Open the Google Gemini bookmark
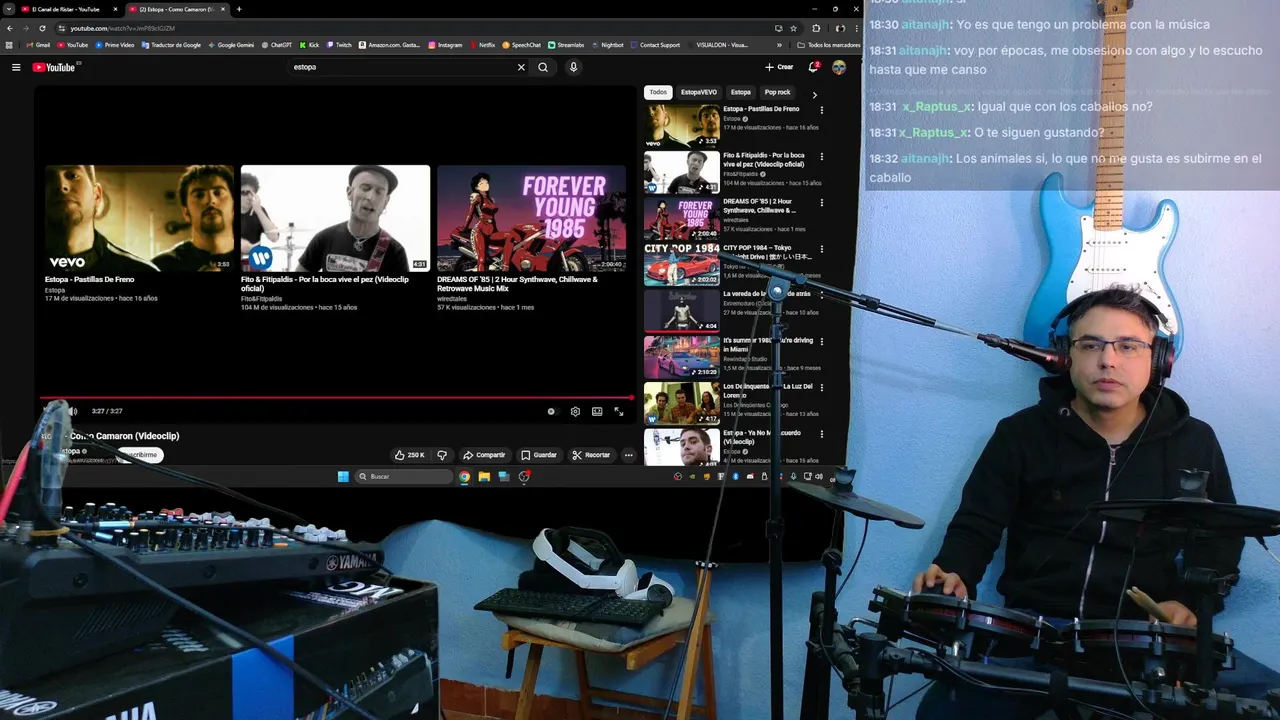Image resolution: width=1280 pixels, height=720 pixels. pos(231,45)
